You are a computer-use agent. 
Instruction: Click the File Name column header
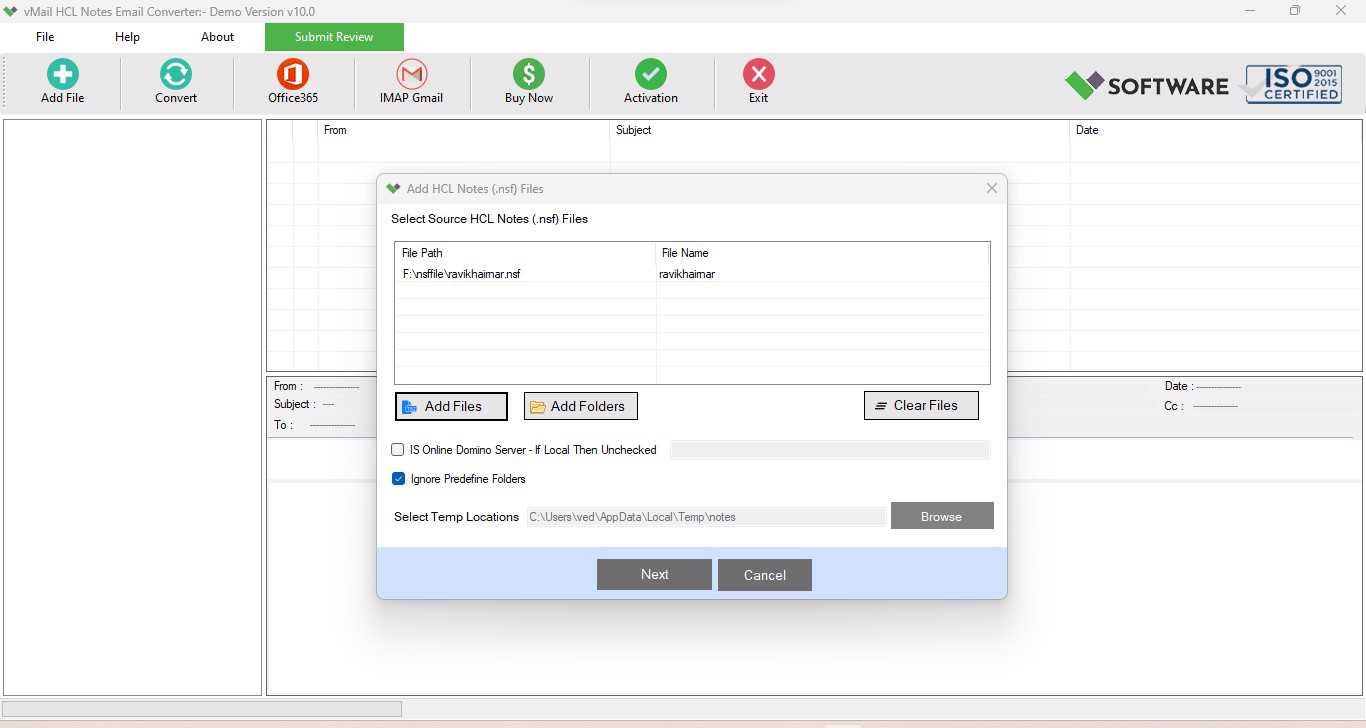coord(822,253)
